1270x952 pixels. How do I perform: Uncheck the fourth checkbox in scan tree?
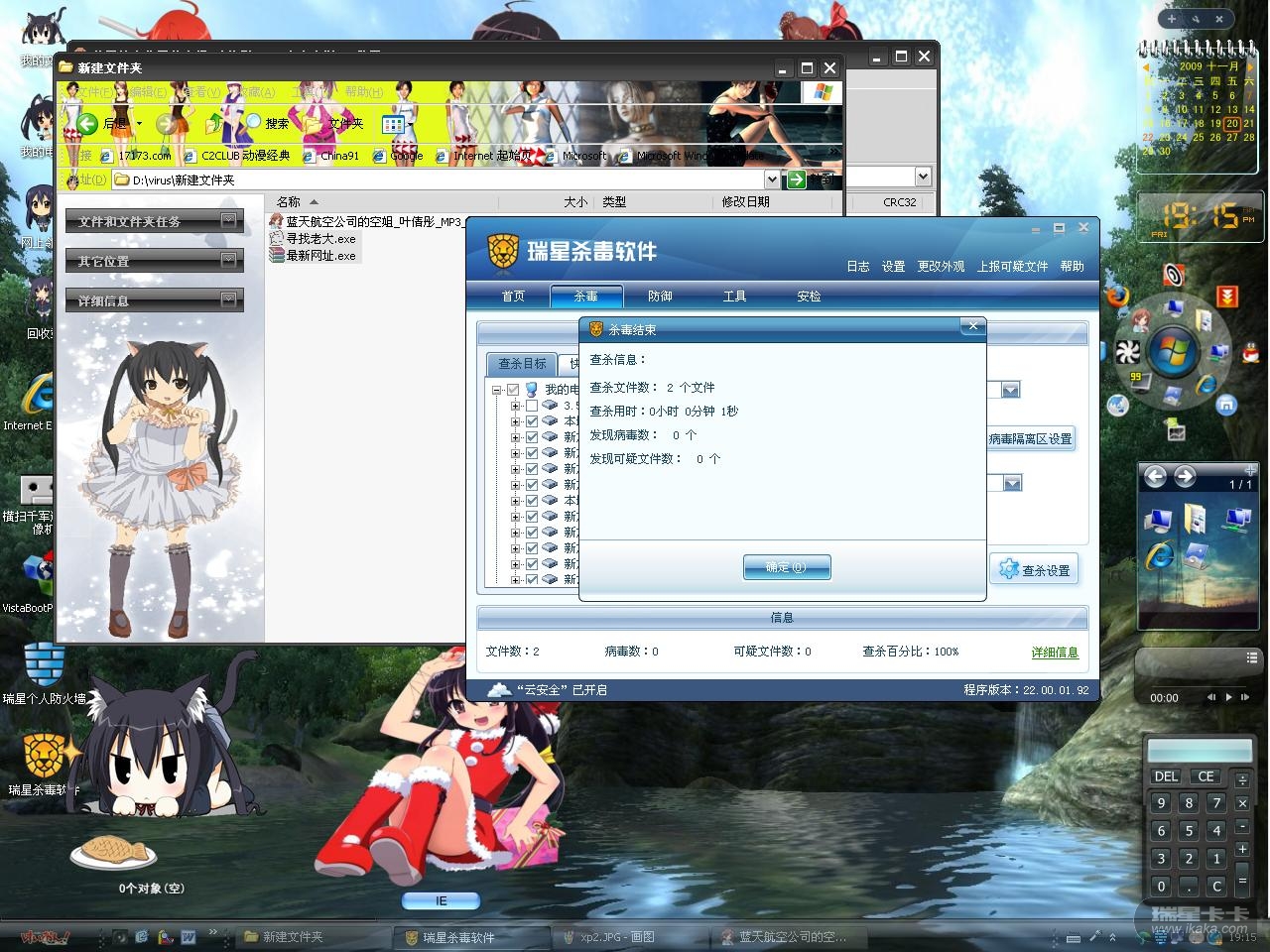[532, 437]
